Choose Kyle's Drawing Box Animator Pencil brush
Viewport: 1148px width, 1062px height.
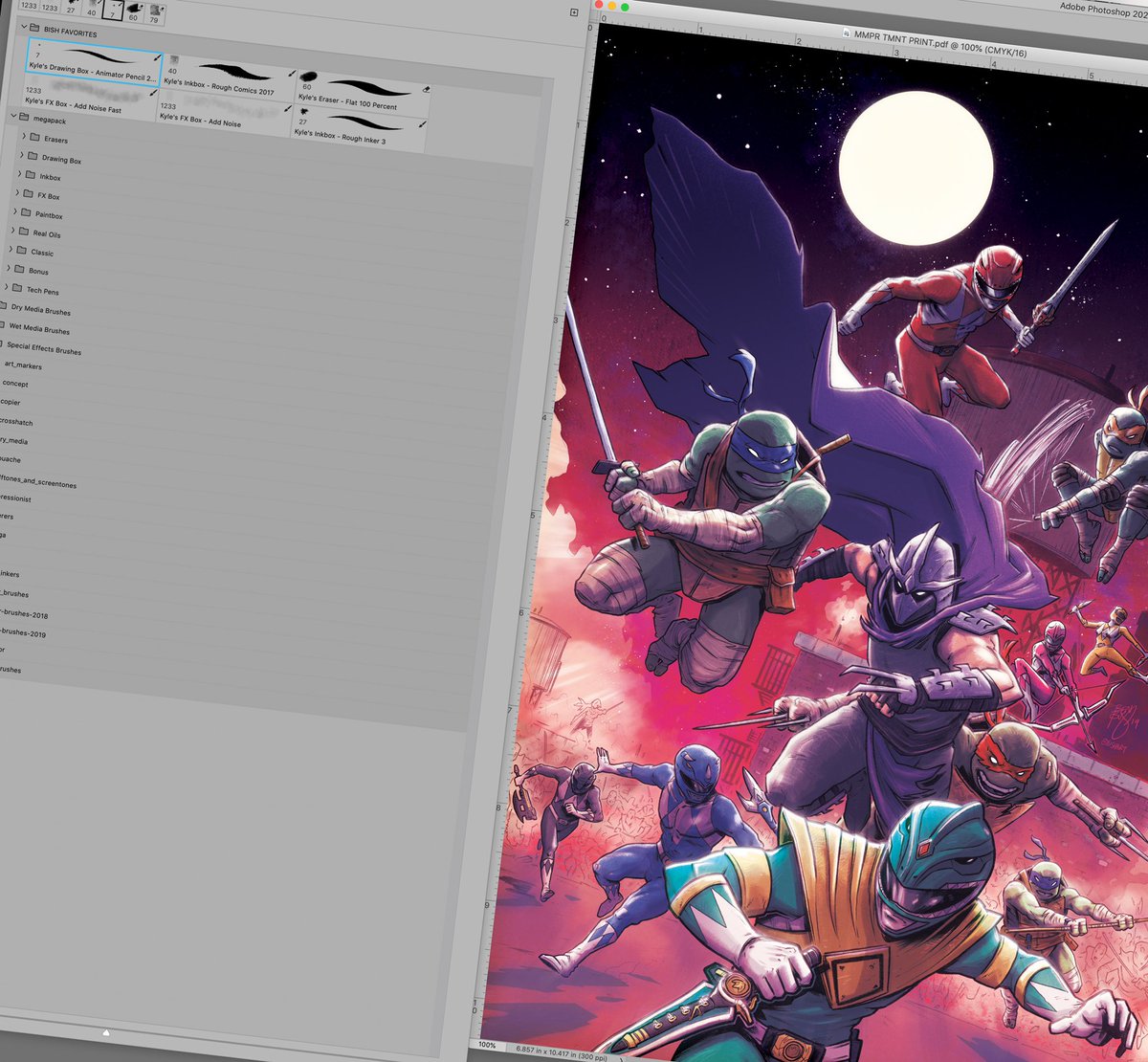(93, 63)
